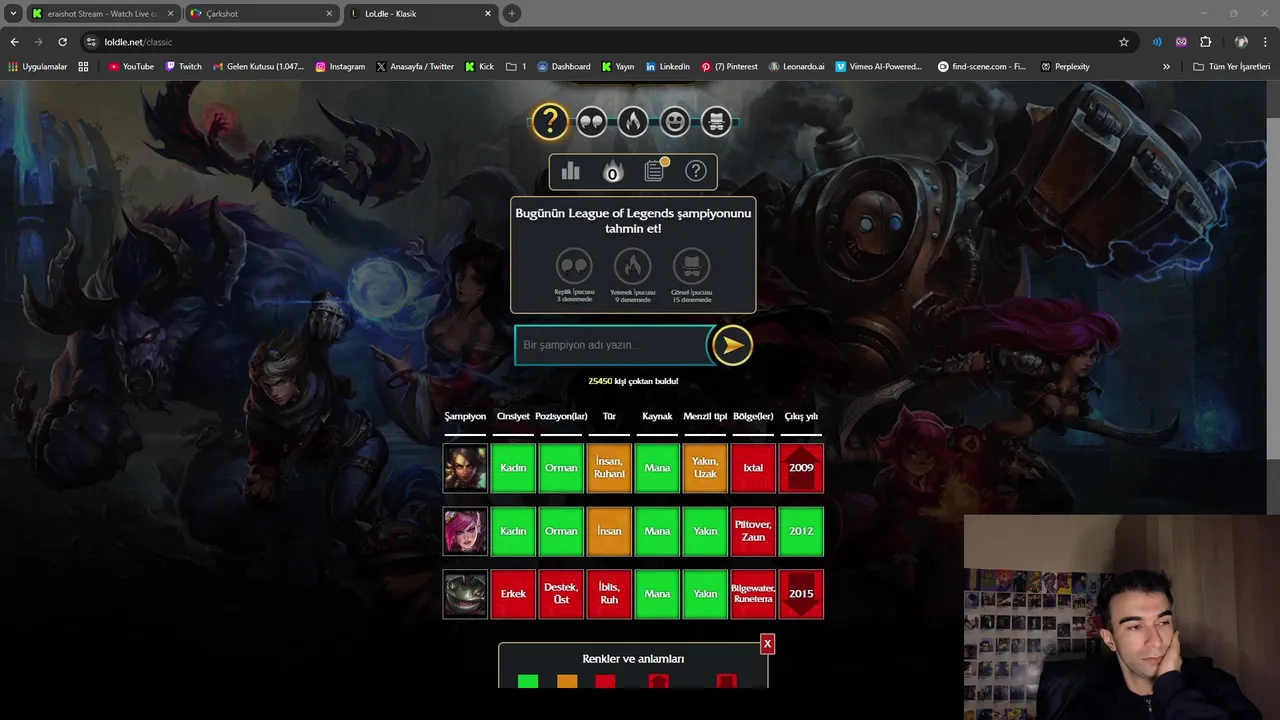This screenshot has height=720, width=1280.
Task: Reload the loldle.net page
Action: tap(62, 42)
